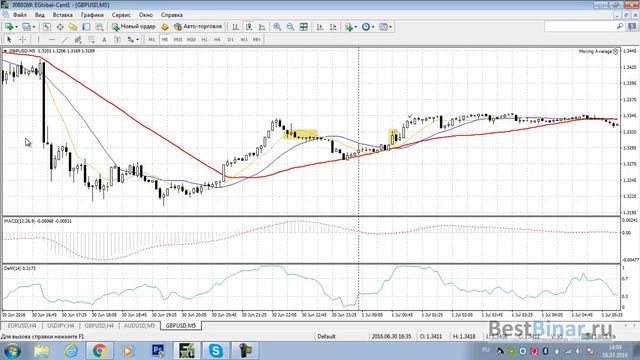This screenshot has height=360, width=640.
Task: Expand the Profiles dropdown arrow
Action: 34,27
